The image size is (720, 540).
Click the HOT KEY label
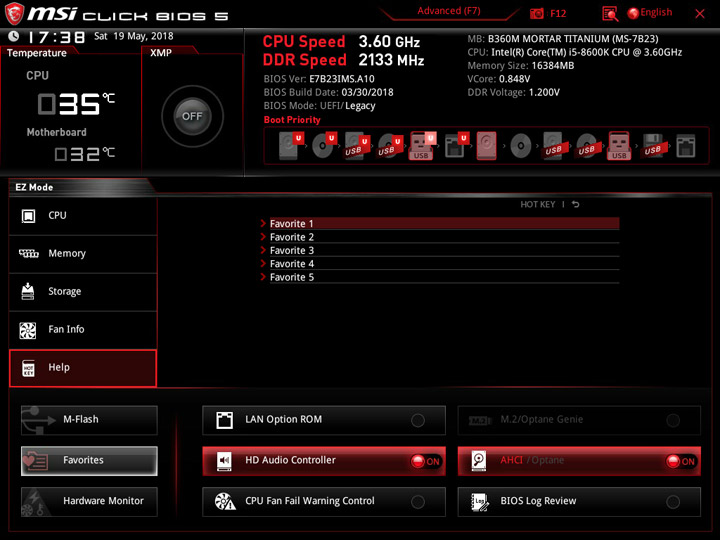[537, 204]
